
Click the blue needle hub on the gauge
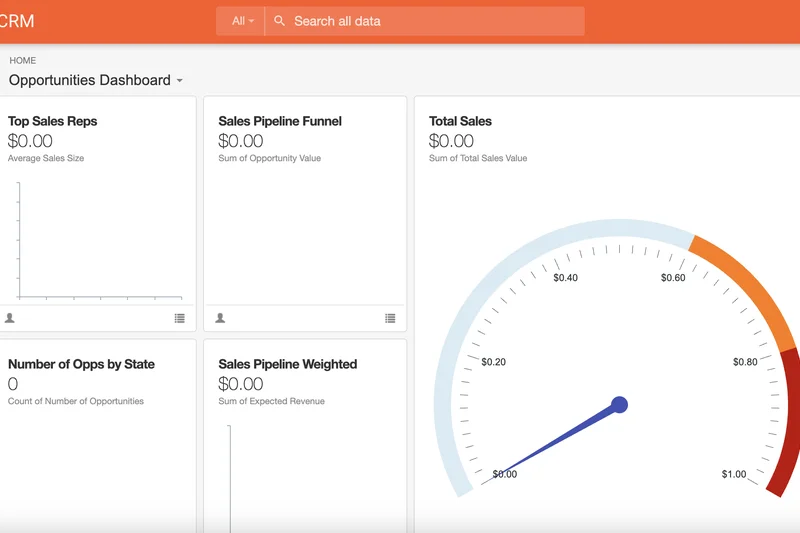619,405
